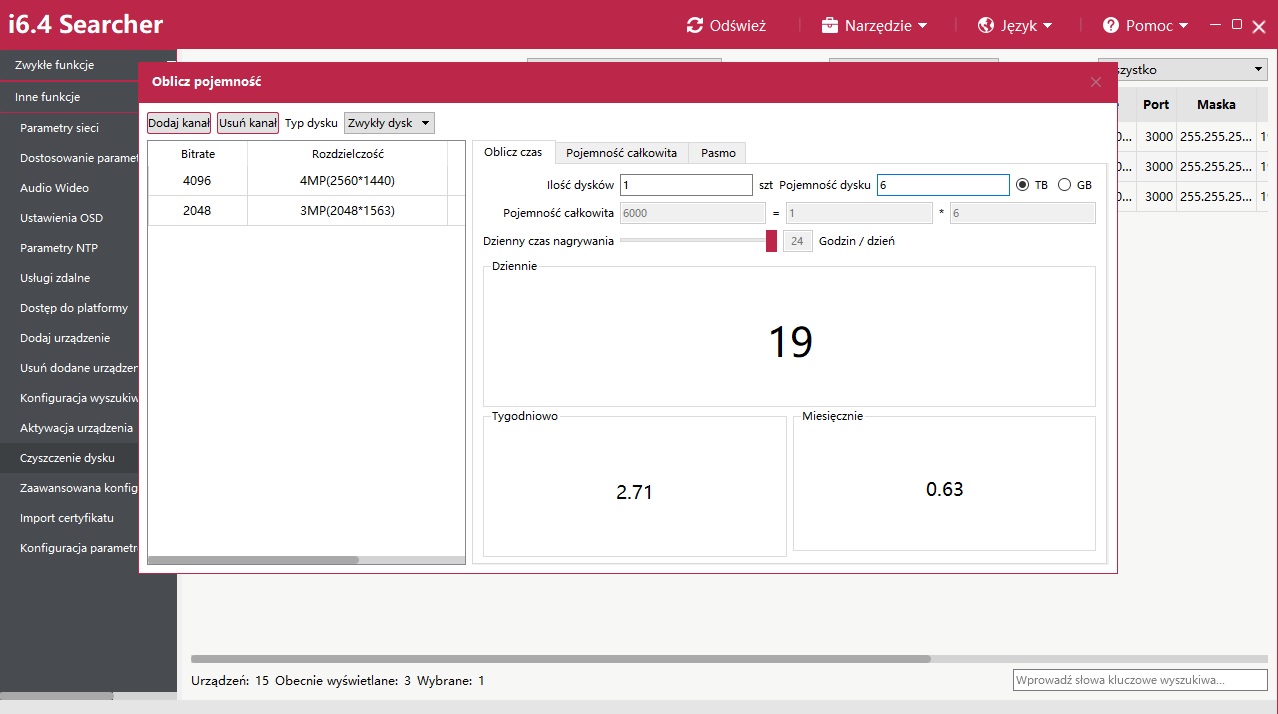Click the Język globe icon
Viewport: 1278px width, 714px height.
[x=986, y=25]
